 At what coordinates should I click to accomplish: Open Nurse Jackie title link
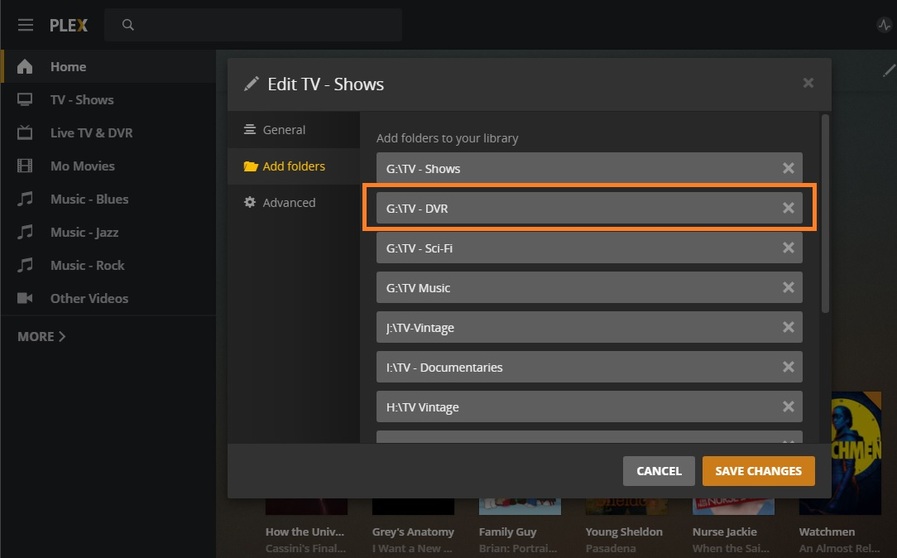click(x=724, y=532)
